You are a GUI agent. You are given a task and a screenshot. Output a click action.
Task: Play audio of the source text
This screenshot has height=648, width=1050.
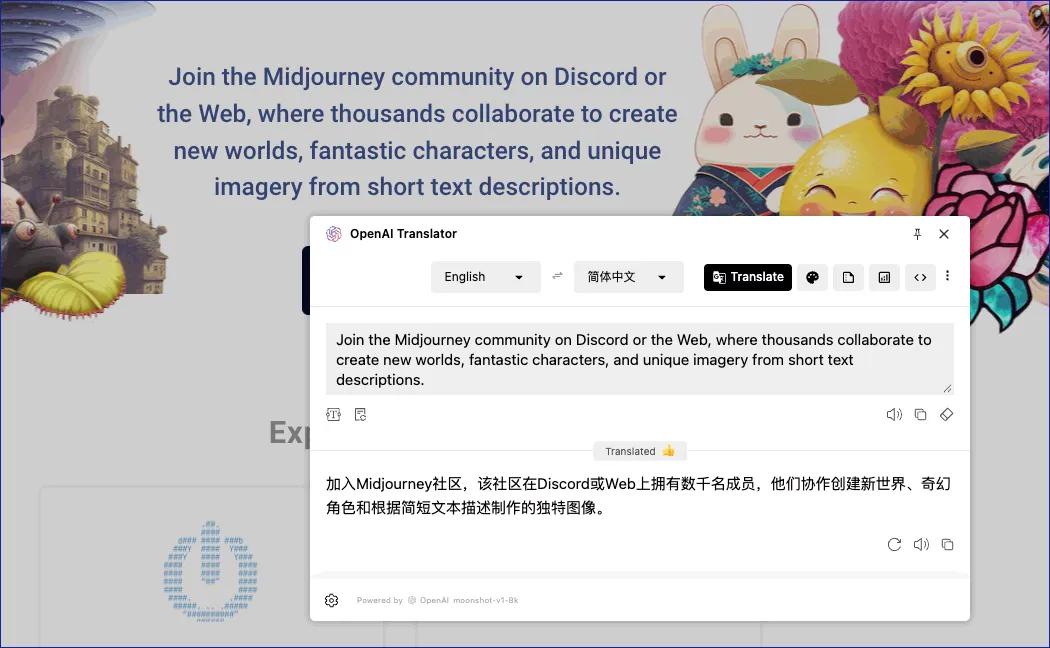click(x=894, y=414)
